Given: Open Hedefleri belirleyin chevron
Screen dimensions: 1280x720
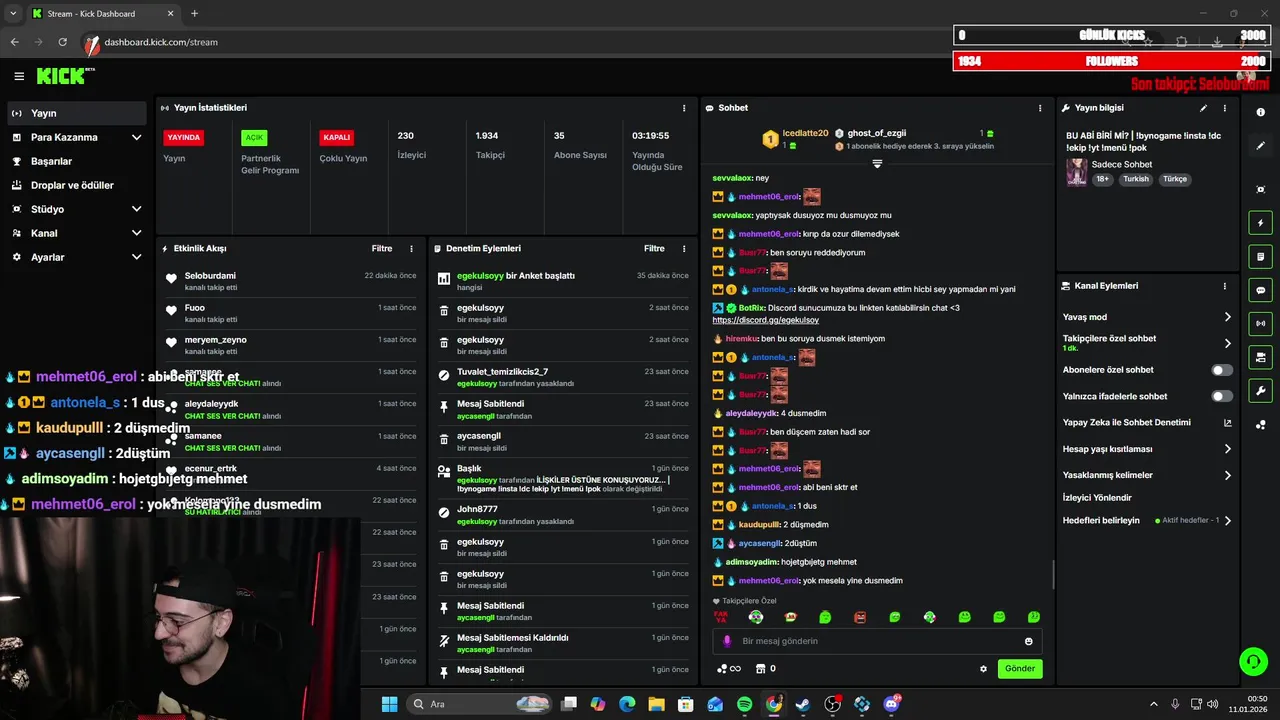Looking at the screenshot, I should coord(1227,520).
